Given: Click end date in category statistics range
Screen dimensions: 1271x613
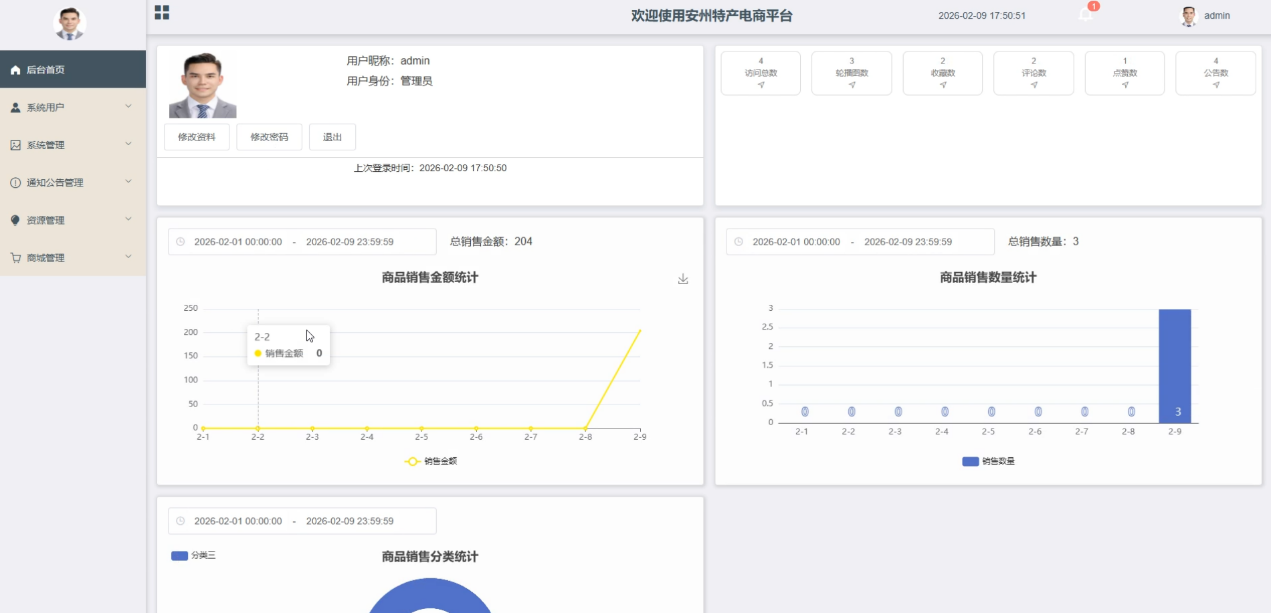Looking at the screenshot, I should pyautogui.click(x=350, y=521).
